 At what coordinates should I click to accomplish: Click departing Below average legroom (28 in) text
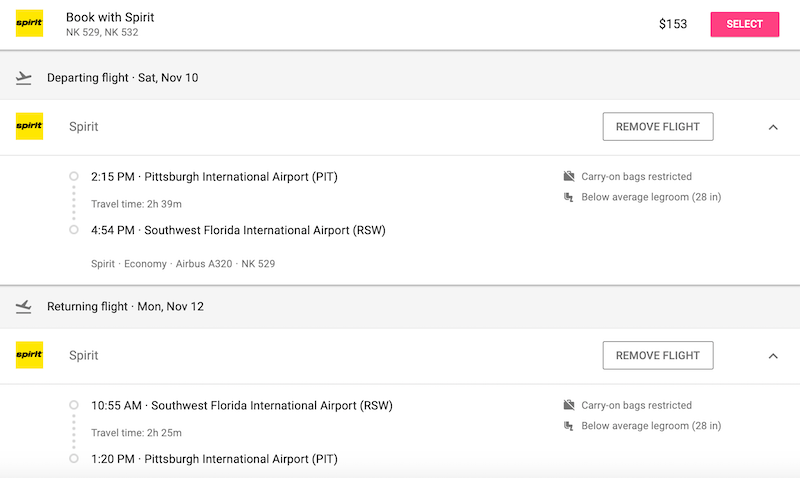point(651,197)
